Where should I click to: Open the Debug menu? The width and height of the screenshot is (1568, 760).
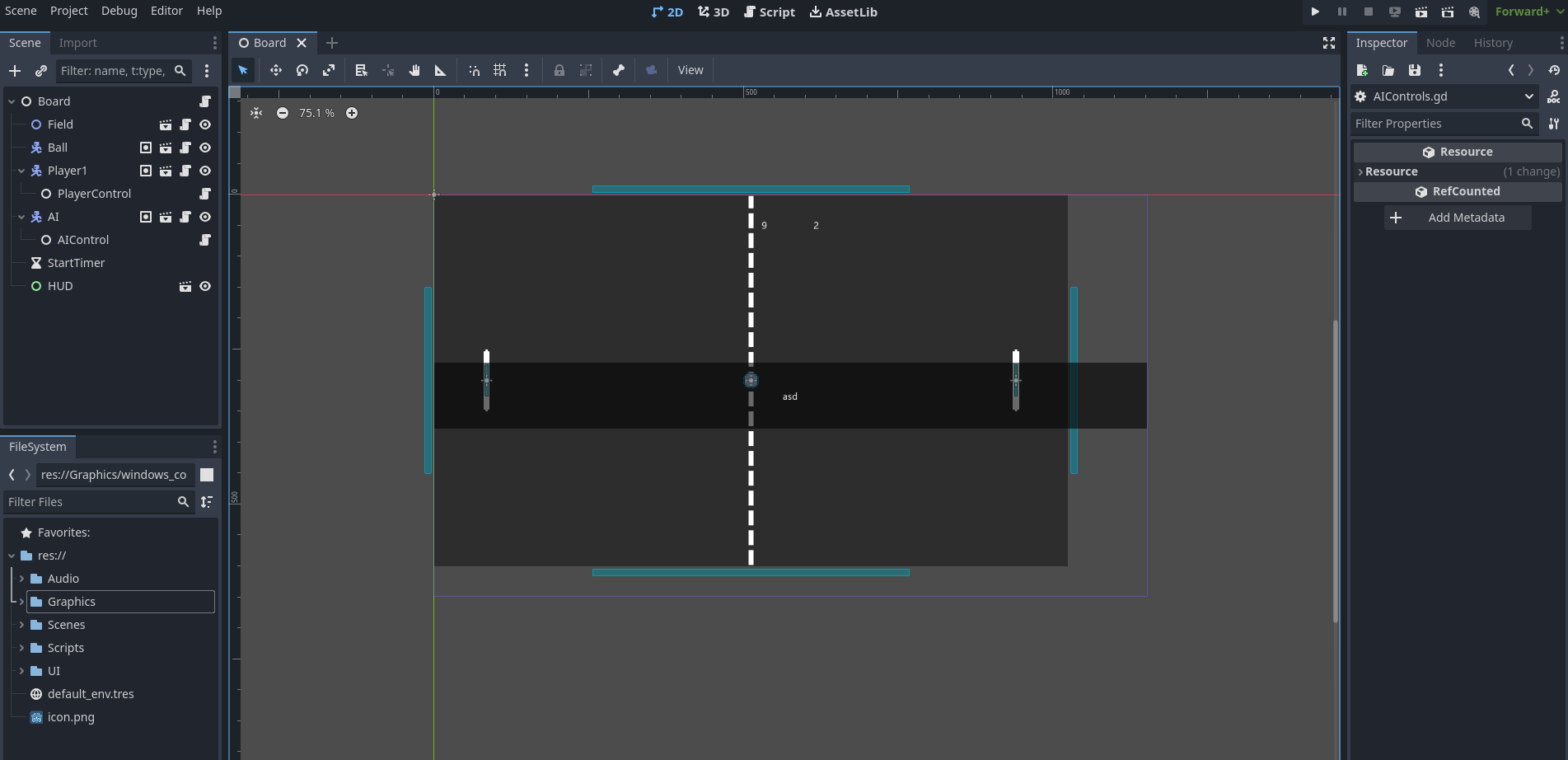click(119, 11)
